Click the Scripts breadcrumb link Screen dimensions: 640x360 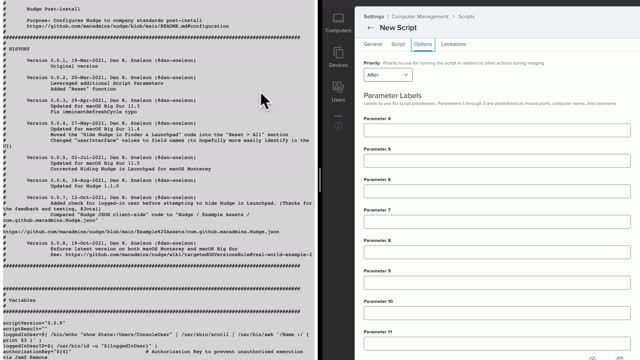tap(466, 17)
